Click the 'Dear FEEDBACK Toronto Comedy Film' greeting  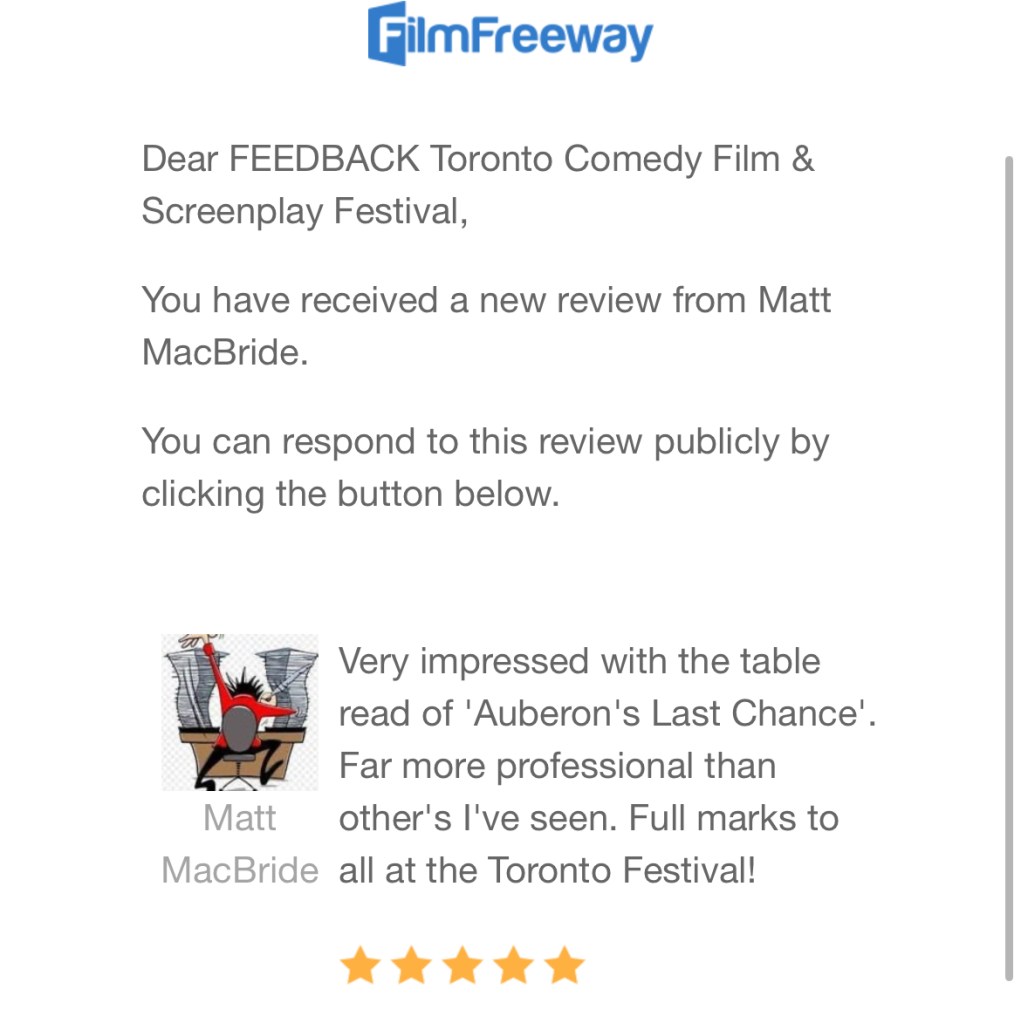click(x=478, y=159)
